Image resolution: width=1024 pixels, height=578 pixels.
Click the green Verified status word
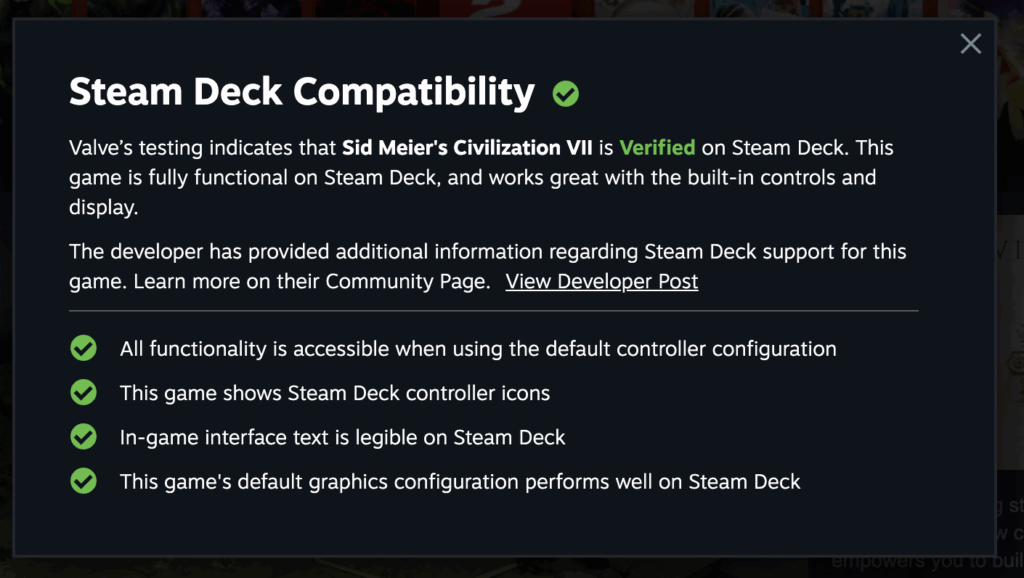(657, 147)
